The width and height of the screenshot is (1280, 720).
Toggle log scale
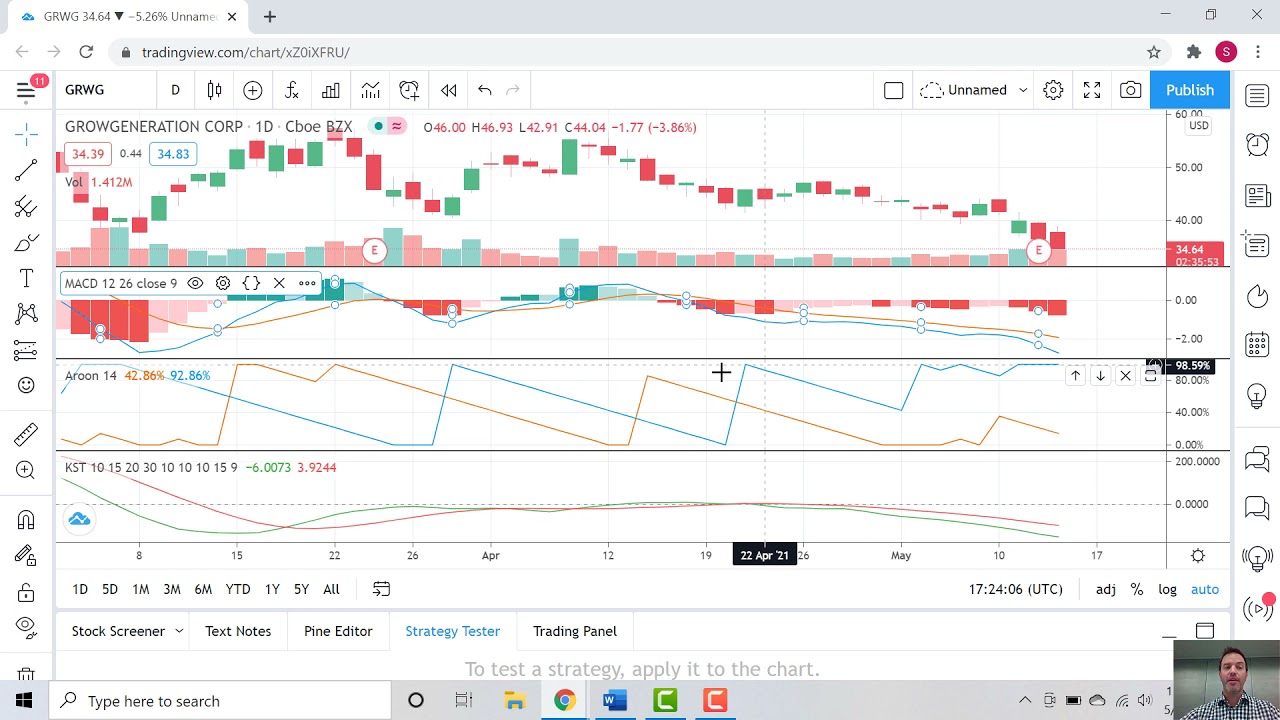(x=1167, y=589)
